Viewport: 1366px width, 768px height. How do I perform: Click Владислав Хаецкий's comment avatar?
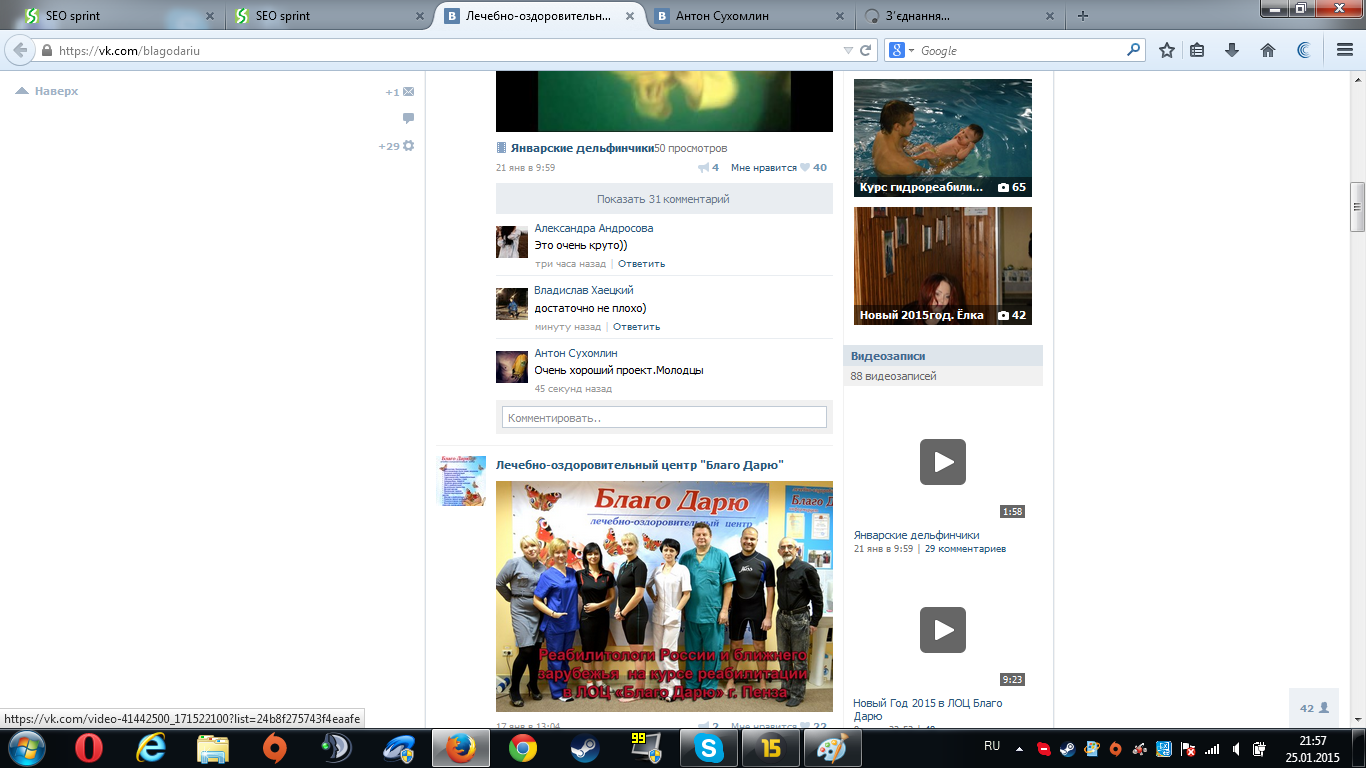(x=512, y=304)
